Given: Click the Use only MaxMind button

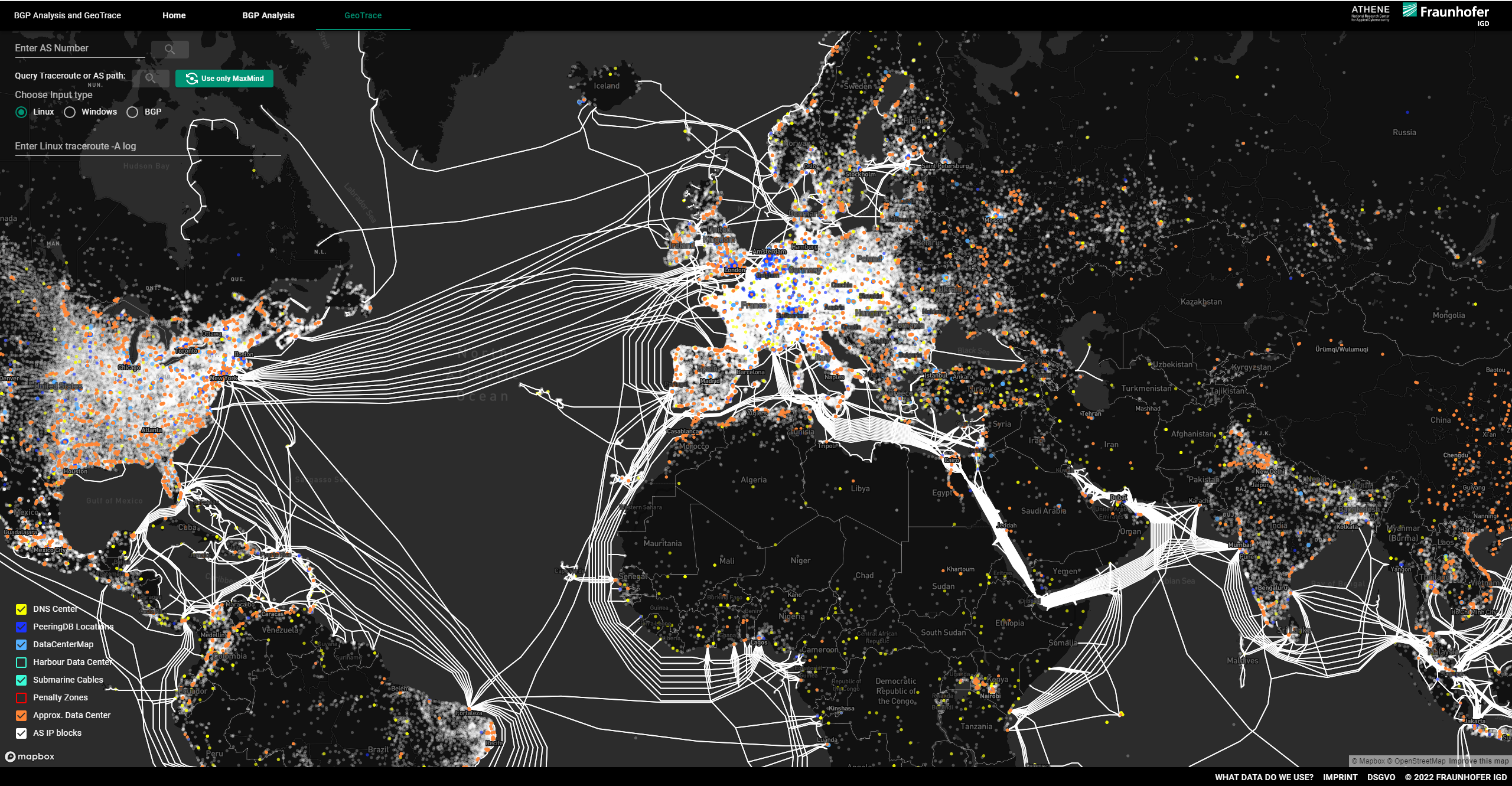Looking at the screenshot, I should pos(224,79).
